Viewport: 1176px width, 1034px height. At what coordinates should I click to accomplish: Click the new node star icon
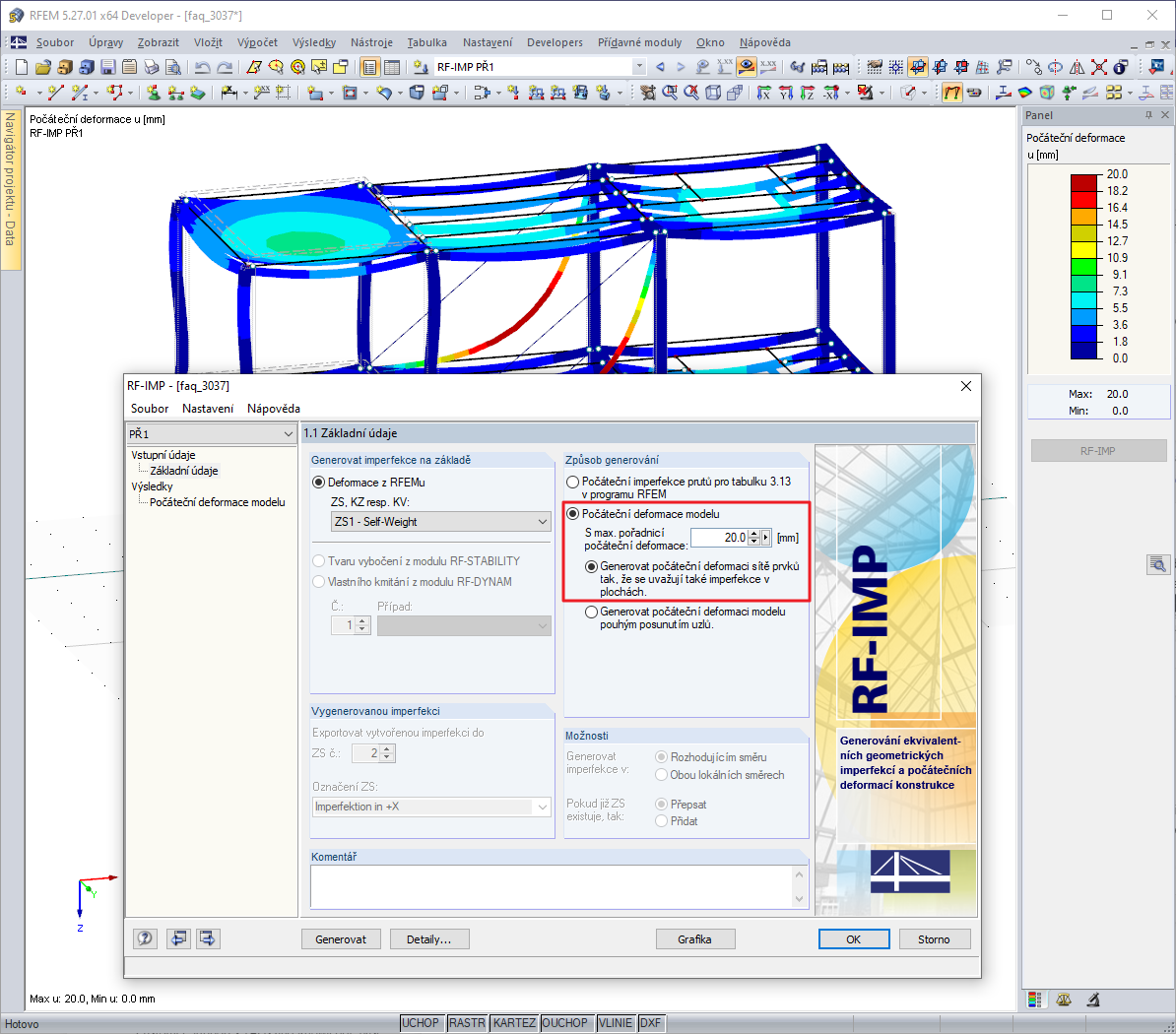click(x=21, y=93)
